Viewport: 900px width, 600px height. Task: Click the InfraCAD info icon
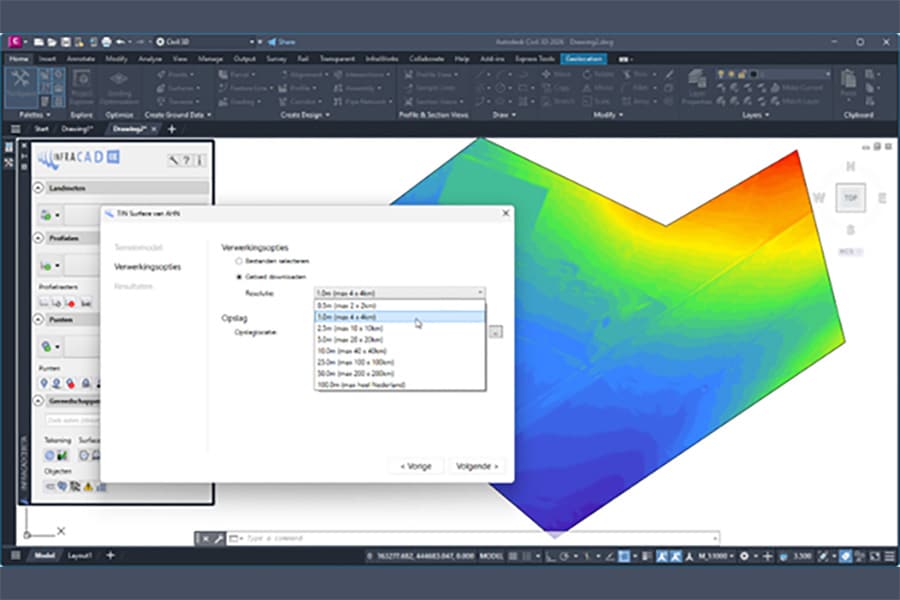pyautogui.click(x=200, y=160)
